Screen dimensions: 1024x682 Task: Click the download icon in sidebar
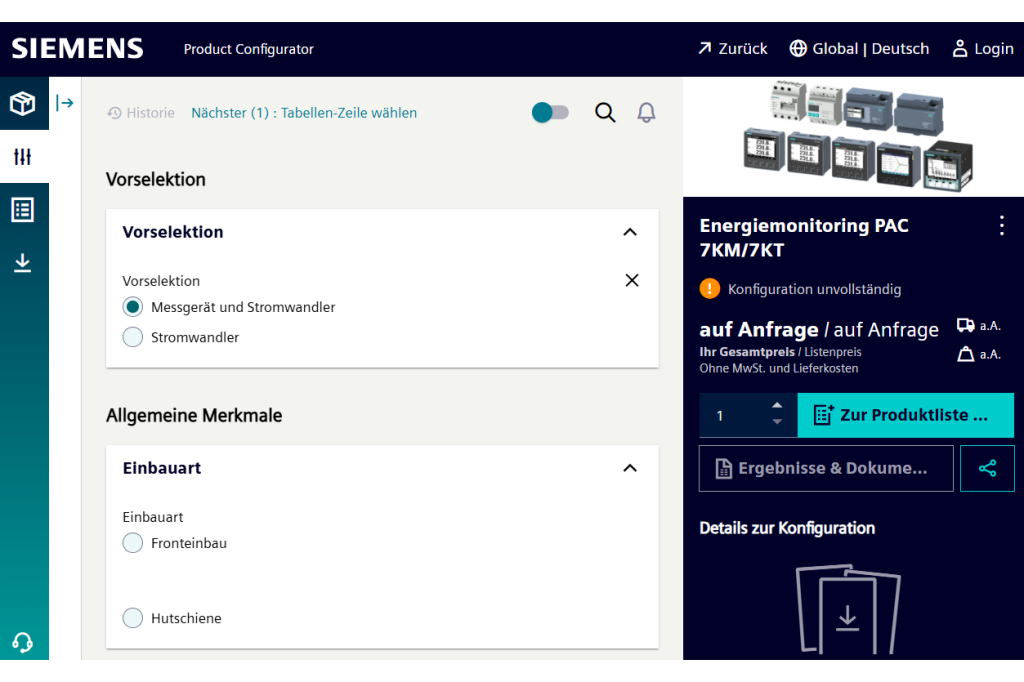point(23,263)
